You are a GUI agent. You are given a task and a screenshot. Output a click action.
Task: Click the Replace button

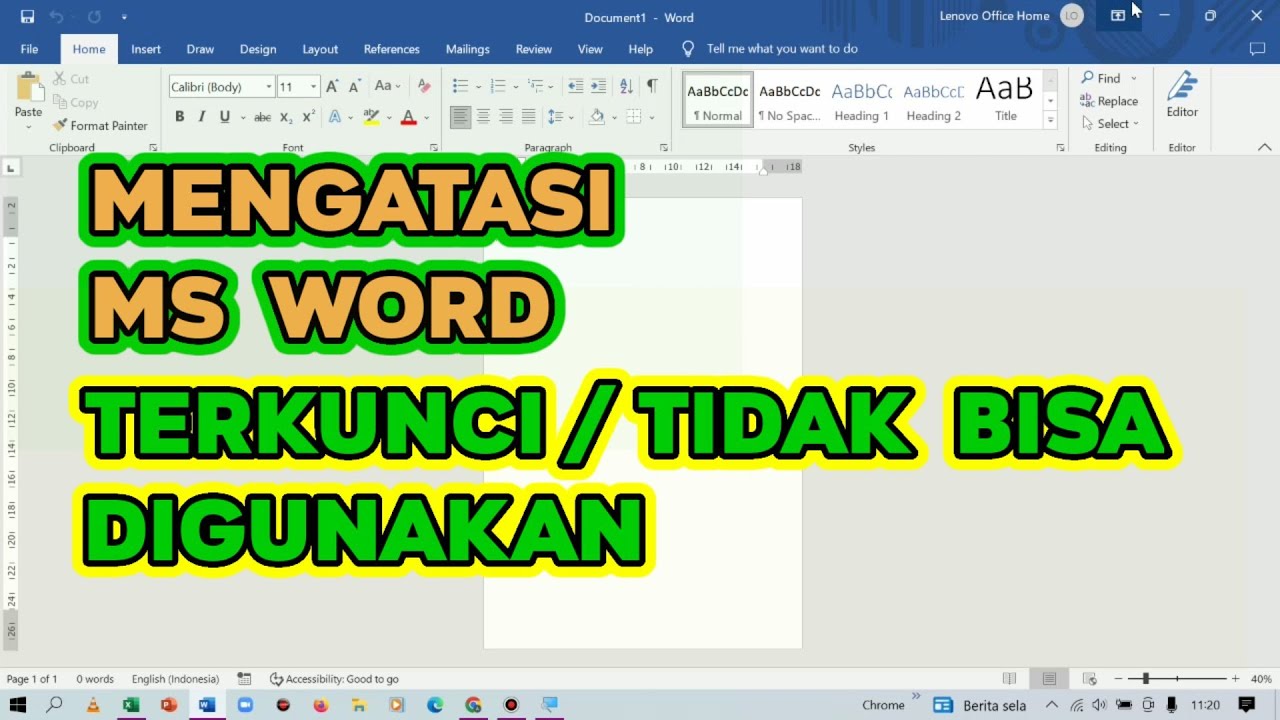point(1109,101)
